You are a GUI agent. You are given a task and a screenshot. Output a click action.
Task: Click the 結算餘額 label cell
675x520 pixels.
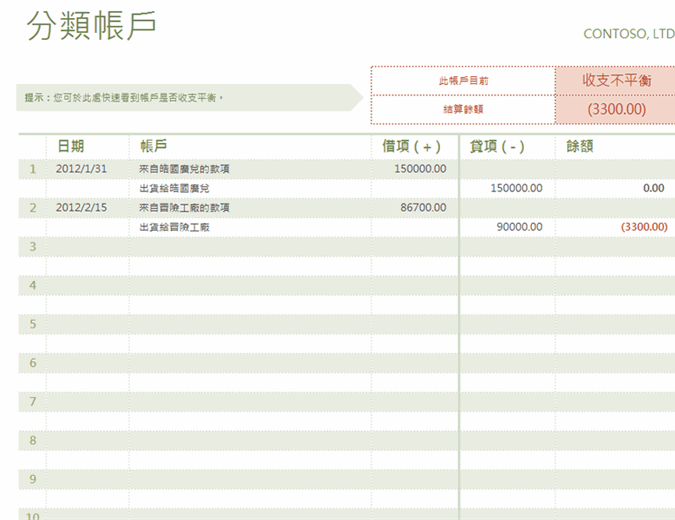click(x=463, y=109)
